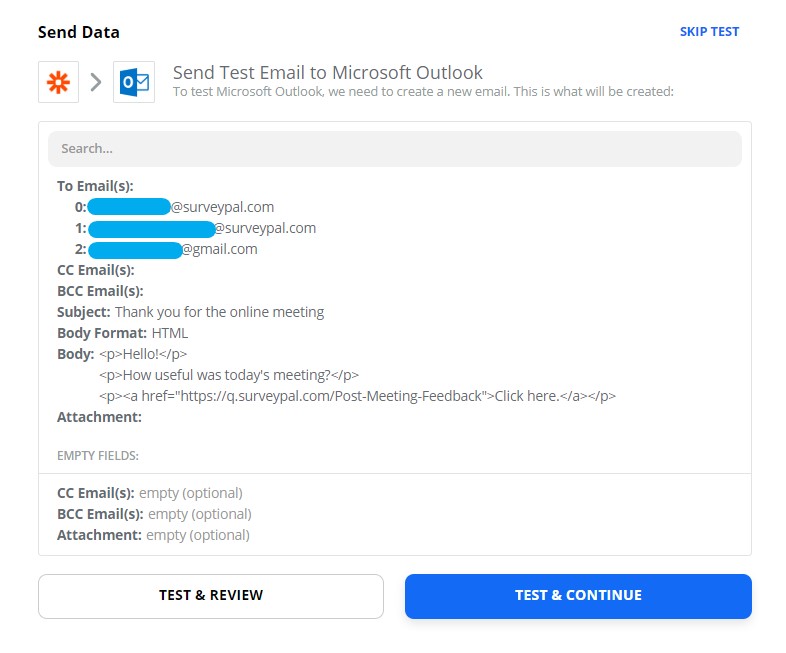Click the 'To Email(s):' label
Image resolution: width=786 pixels, height=653 pixels.
95,186
